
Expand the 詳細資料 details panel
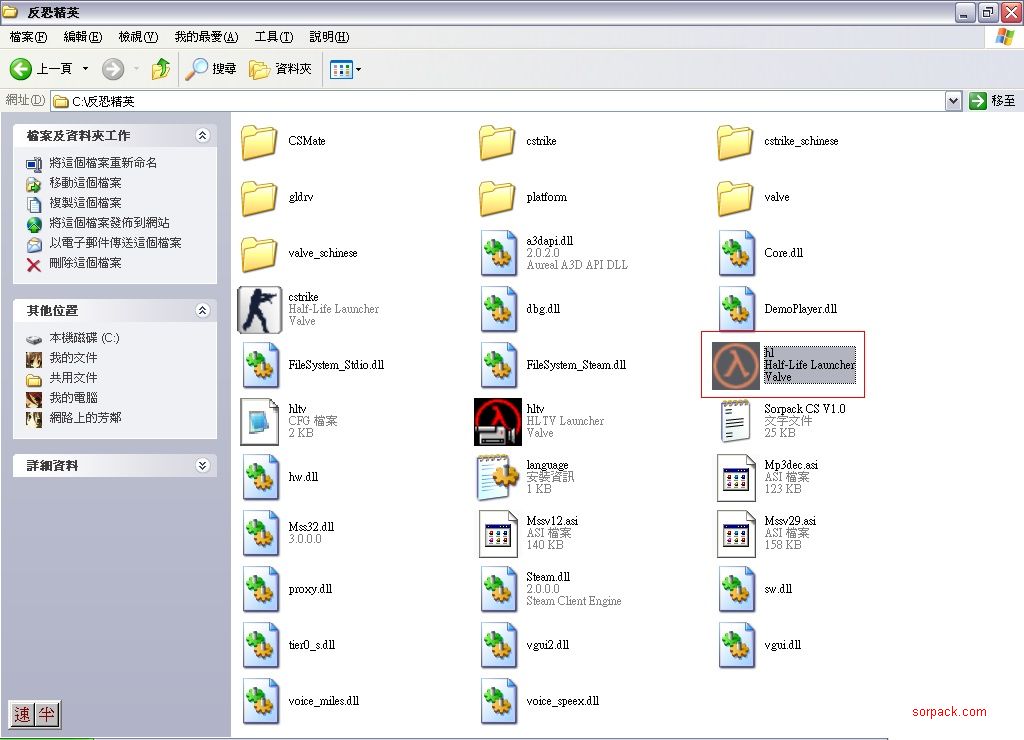click(x=203, y=466)
